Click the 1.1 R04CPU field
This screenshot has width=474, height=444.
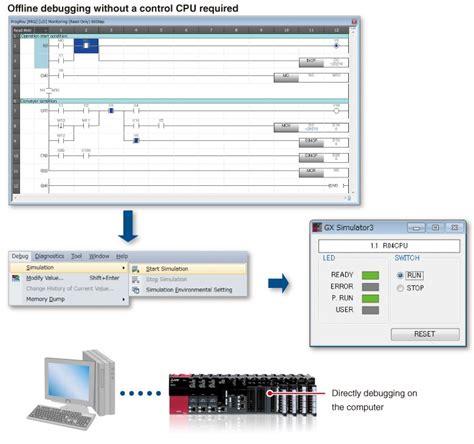[389, 246]
